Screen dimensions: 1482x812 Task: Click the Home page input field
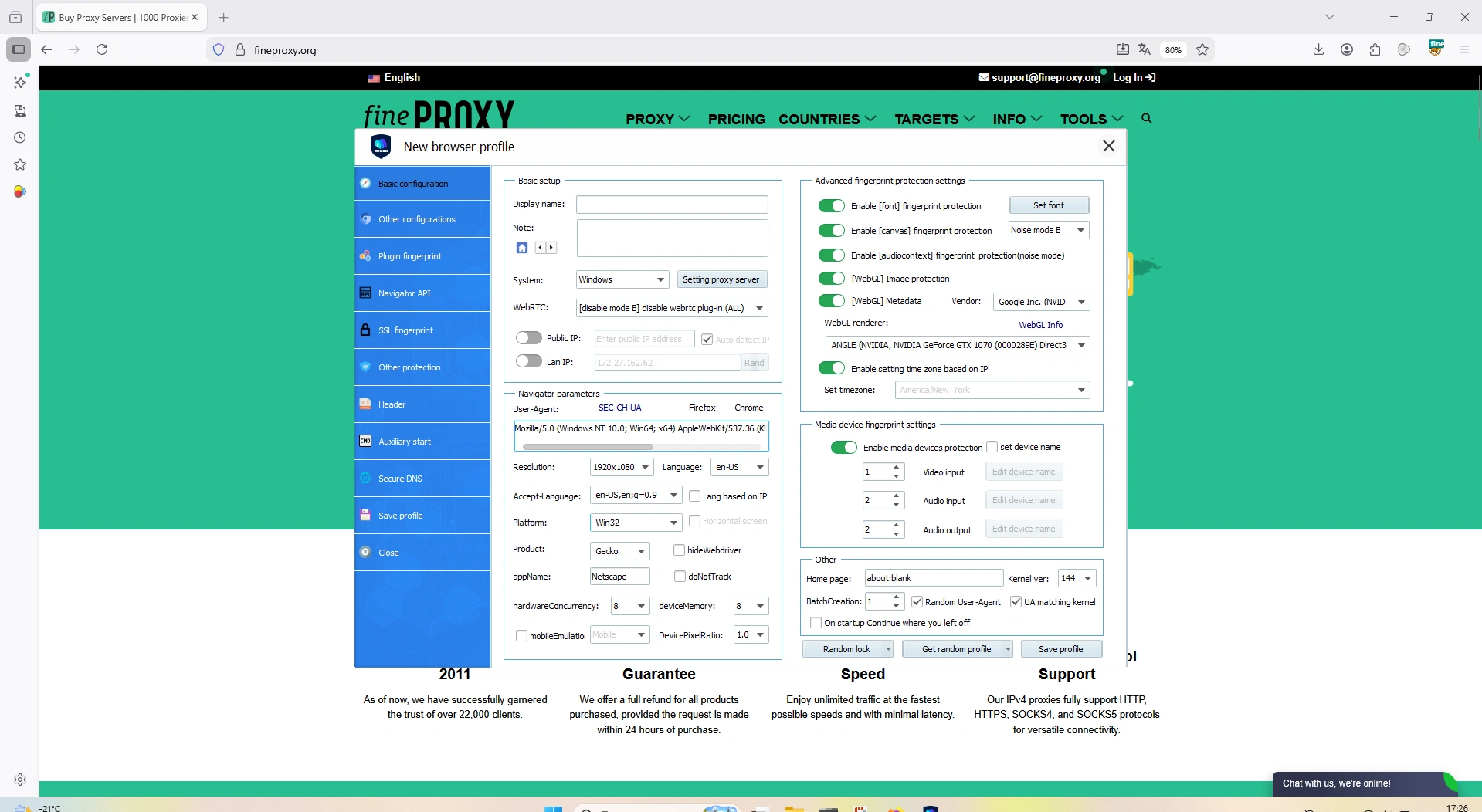tap(934, 578)
